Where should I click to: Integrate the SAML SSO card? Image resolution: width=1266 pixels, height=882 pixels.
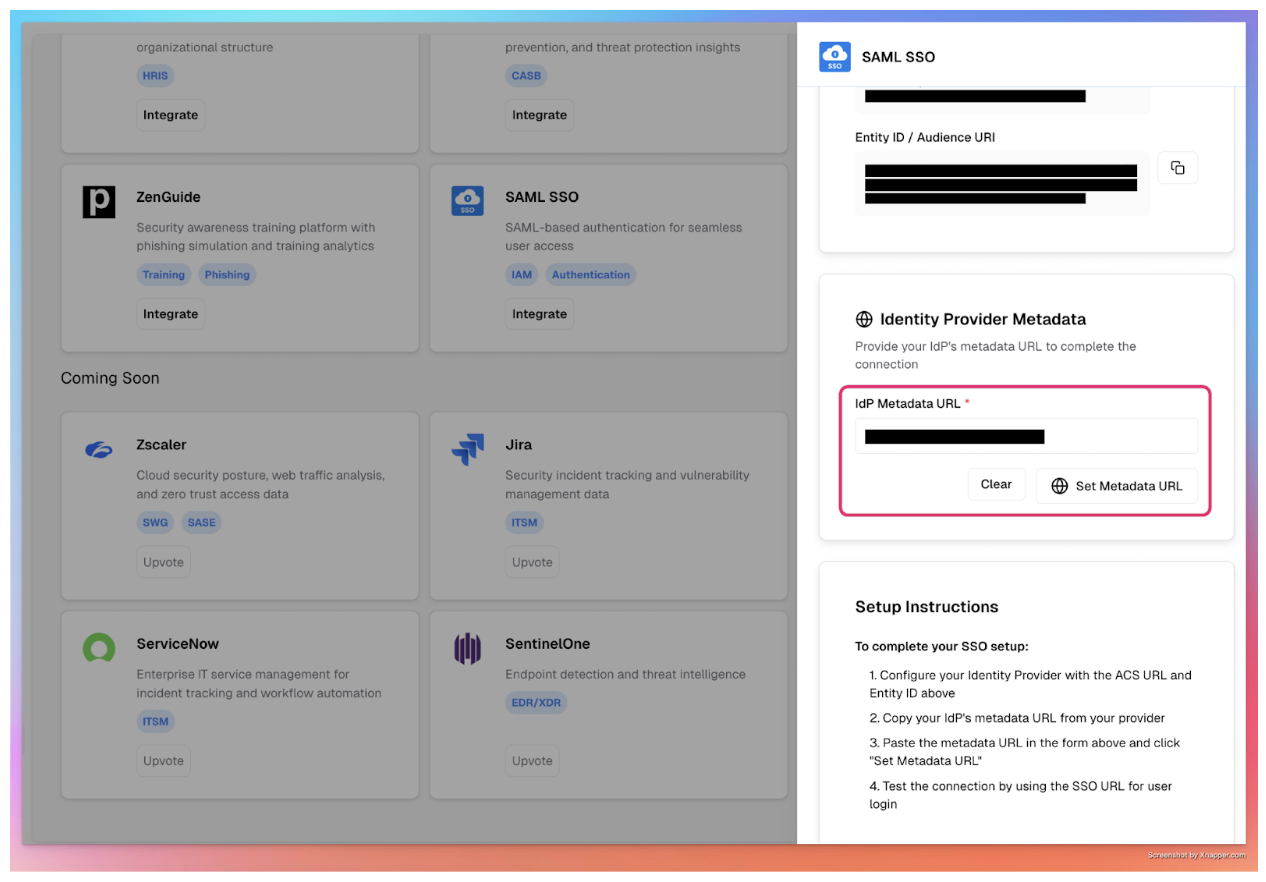(540, 314)
